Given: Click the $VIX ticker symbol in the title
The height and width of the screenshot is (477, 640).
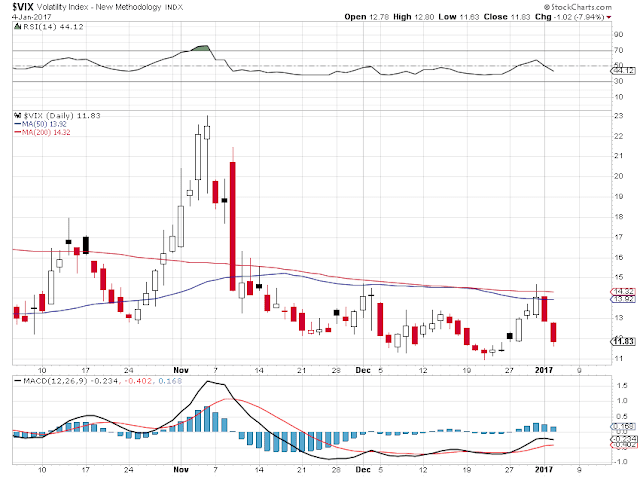Looking at the screenshot, I should click(x=23, y=7).
